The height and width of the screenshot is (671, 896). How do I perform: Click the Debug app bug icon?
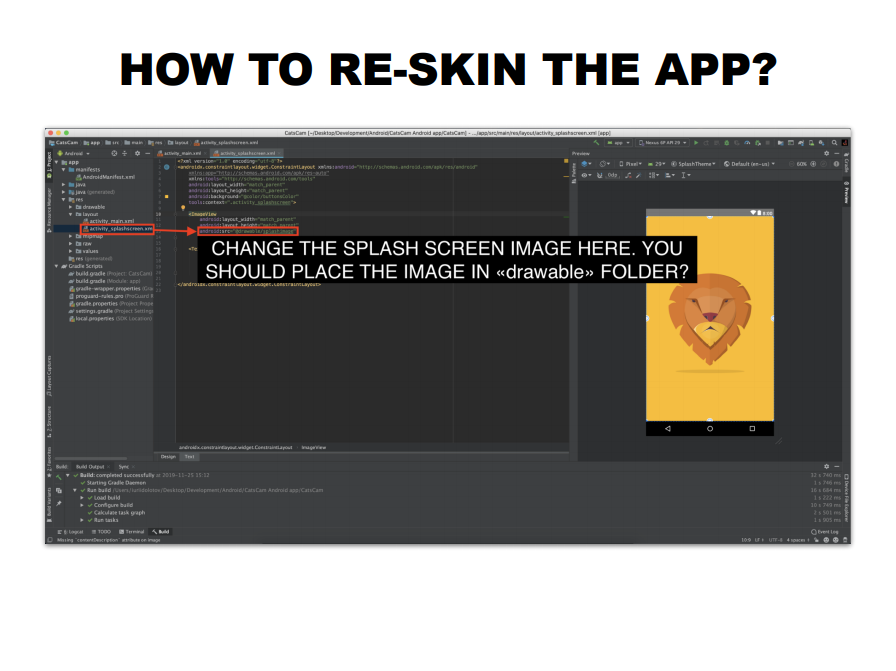(727, 143)
